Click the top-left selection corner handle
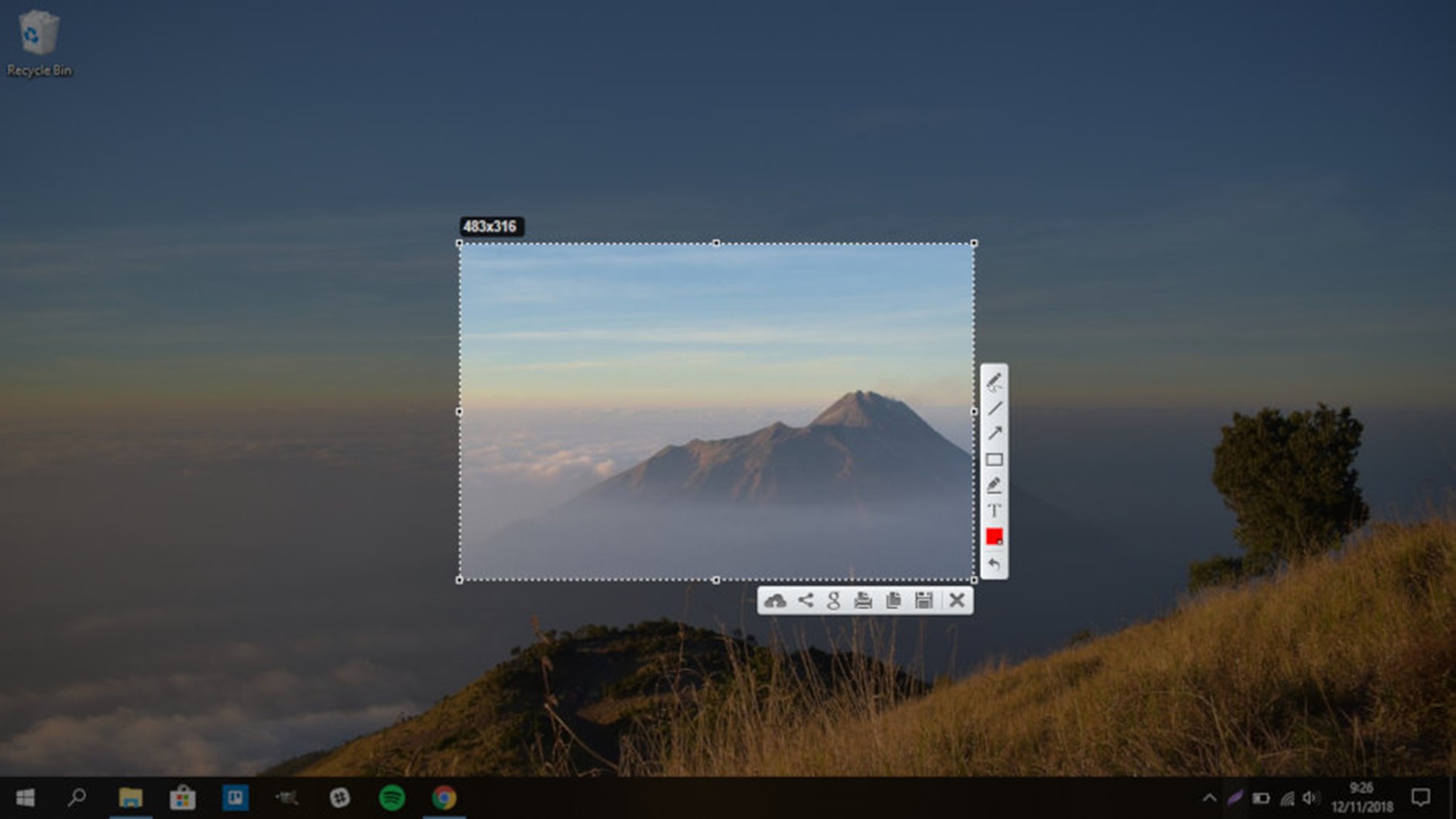Viewport: 1456px width, 819px height. (459, 243)
